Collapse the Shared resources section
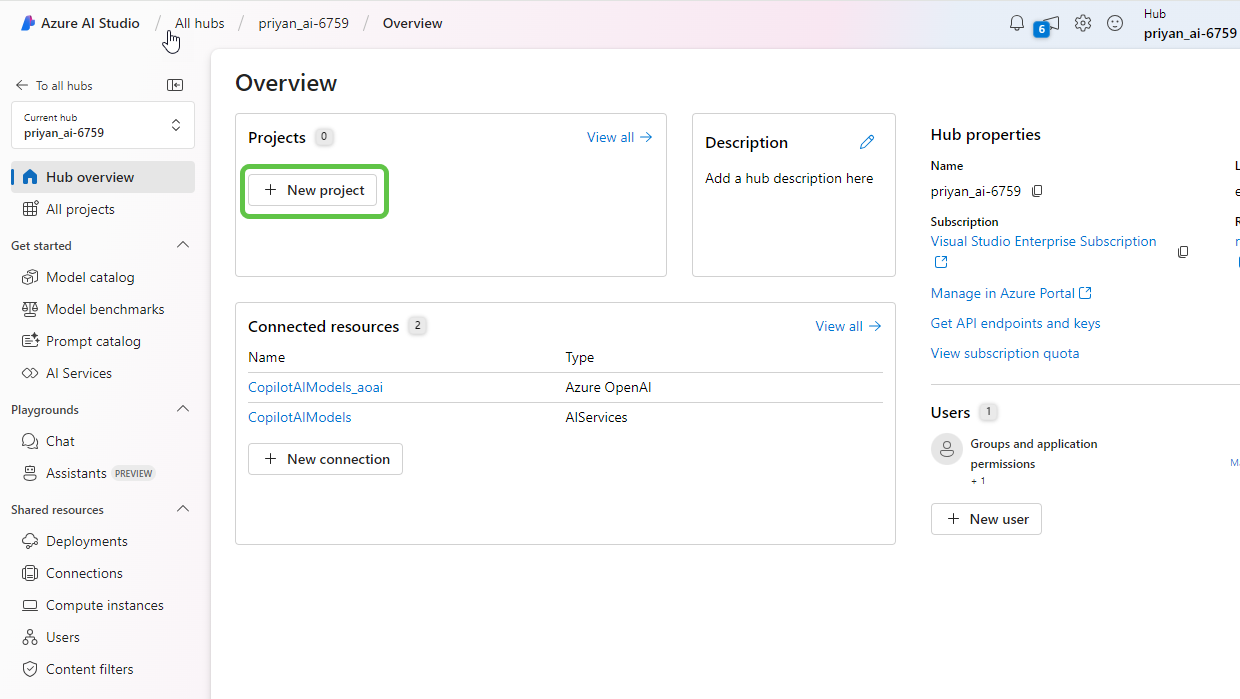 pyautogui.click(x=183, y=509)
